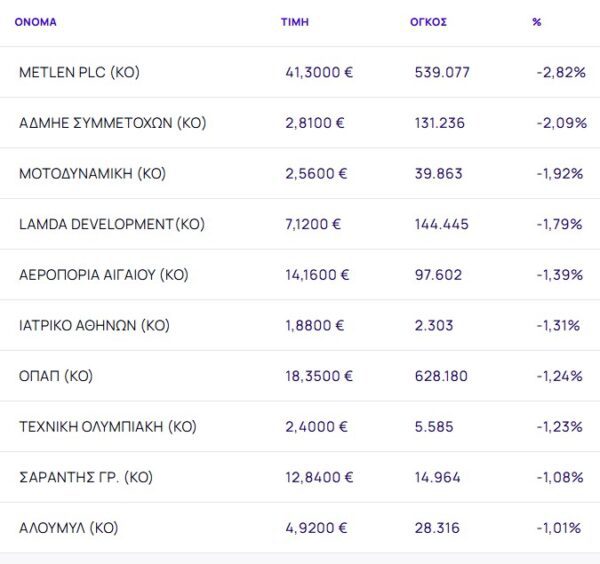The width and height of the screenshot is (600, 564).
Task: Select ΜΟΤΟΔΥΝΑΜΙΚΗ (ΚΟ) row name
Action: coord(92,173)
